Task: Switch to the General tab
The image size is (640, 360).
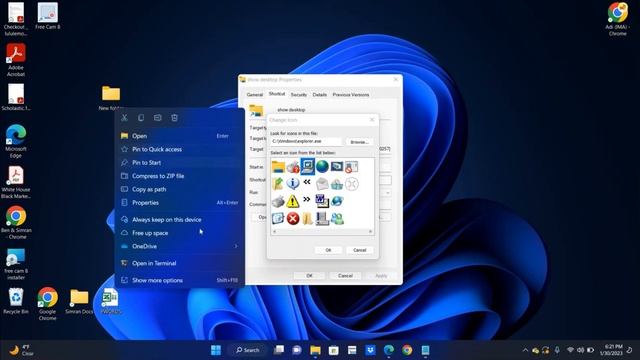Action: 255,95
